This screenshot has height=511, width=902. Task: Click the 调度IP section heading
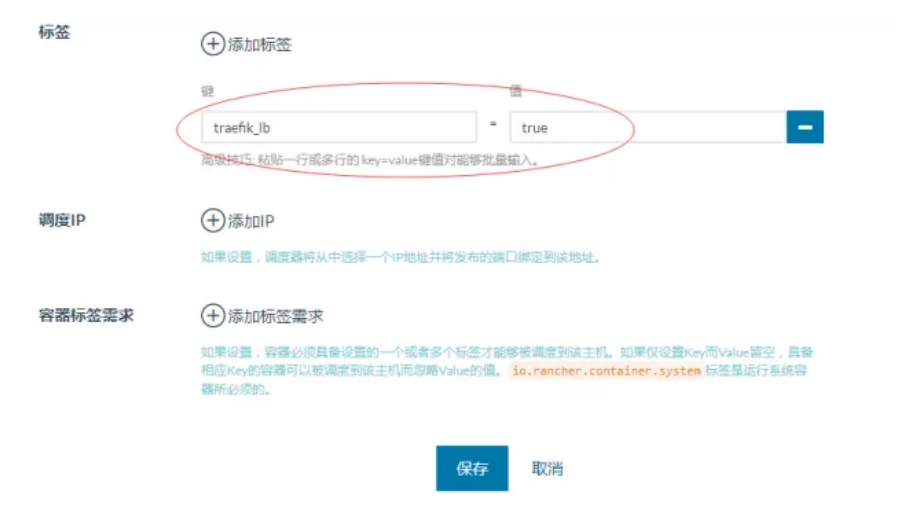click(x=62, y=220)
